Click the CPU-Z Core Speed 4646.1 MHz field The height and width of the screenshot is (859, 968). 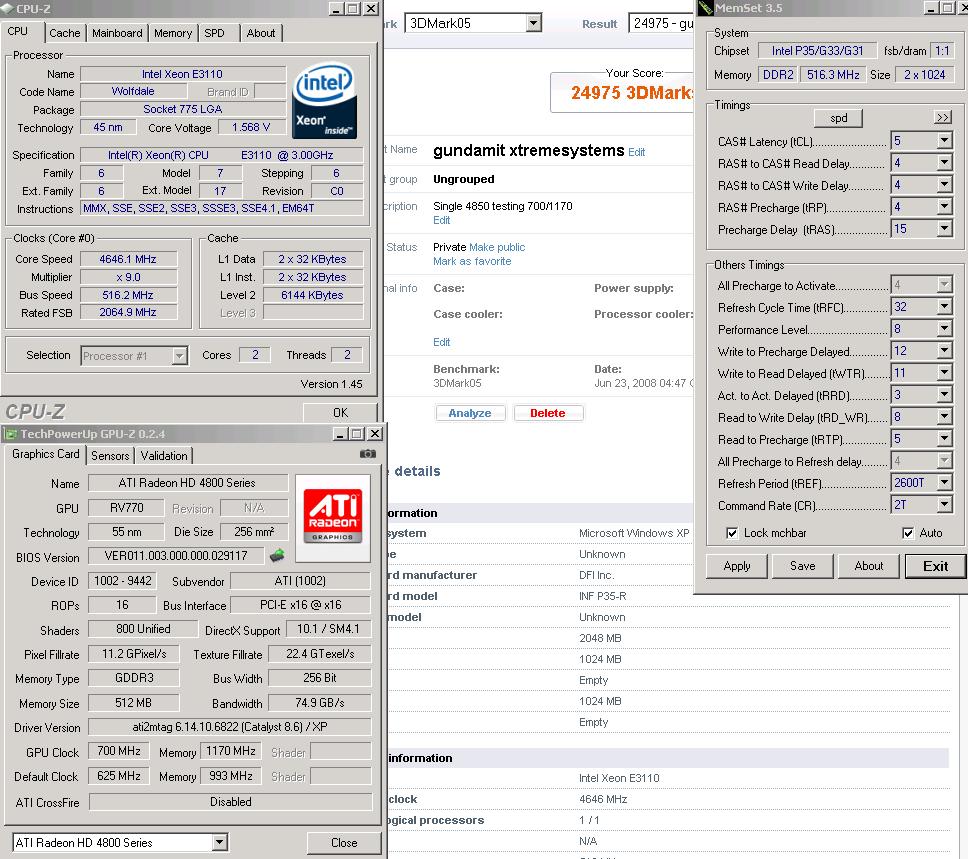128,259
